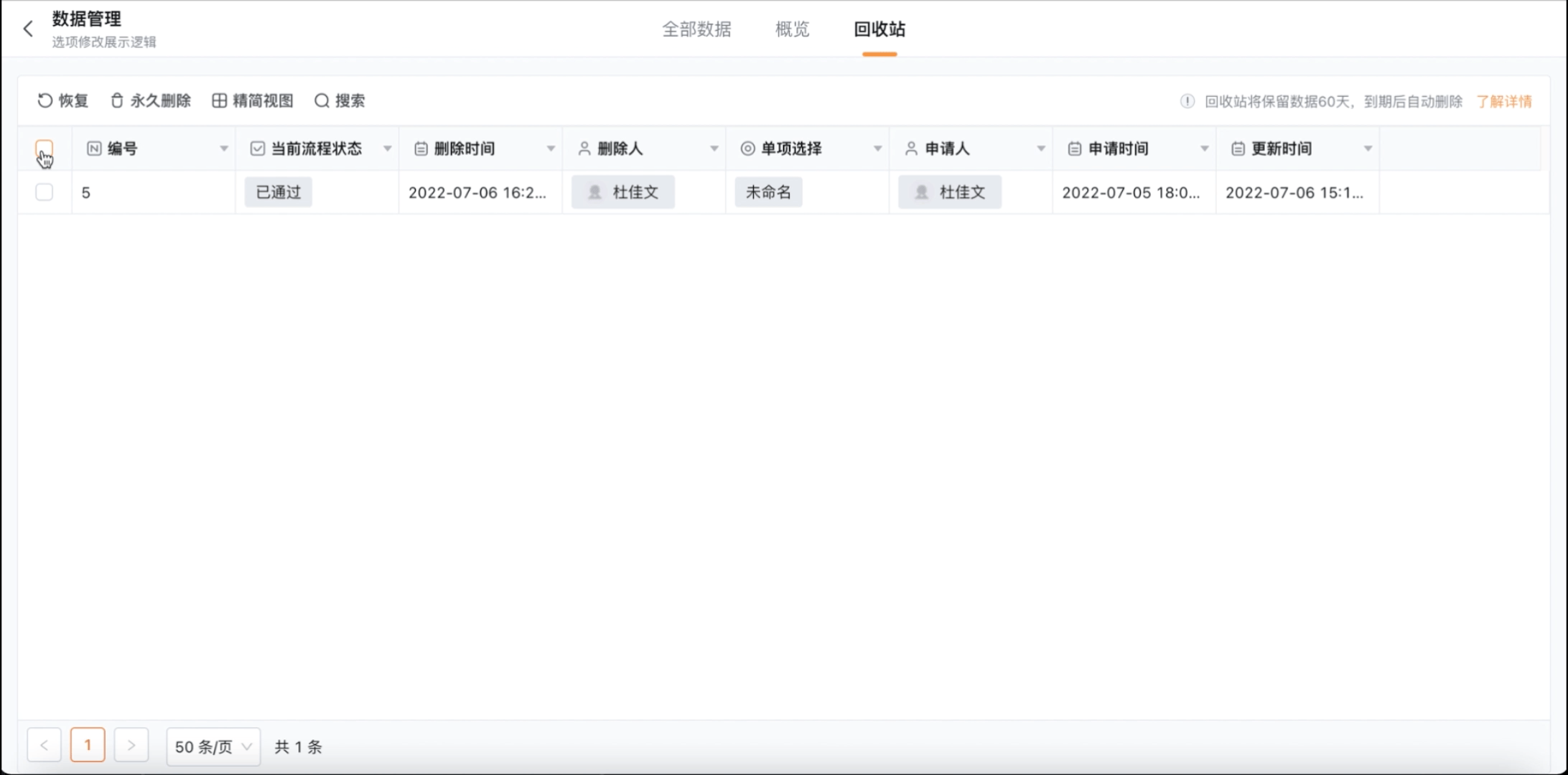Click the 搜索 button label
The image size is (1568, 775).
coord(350,100)
